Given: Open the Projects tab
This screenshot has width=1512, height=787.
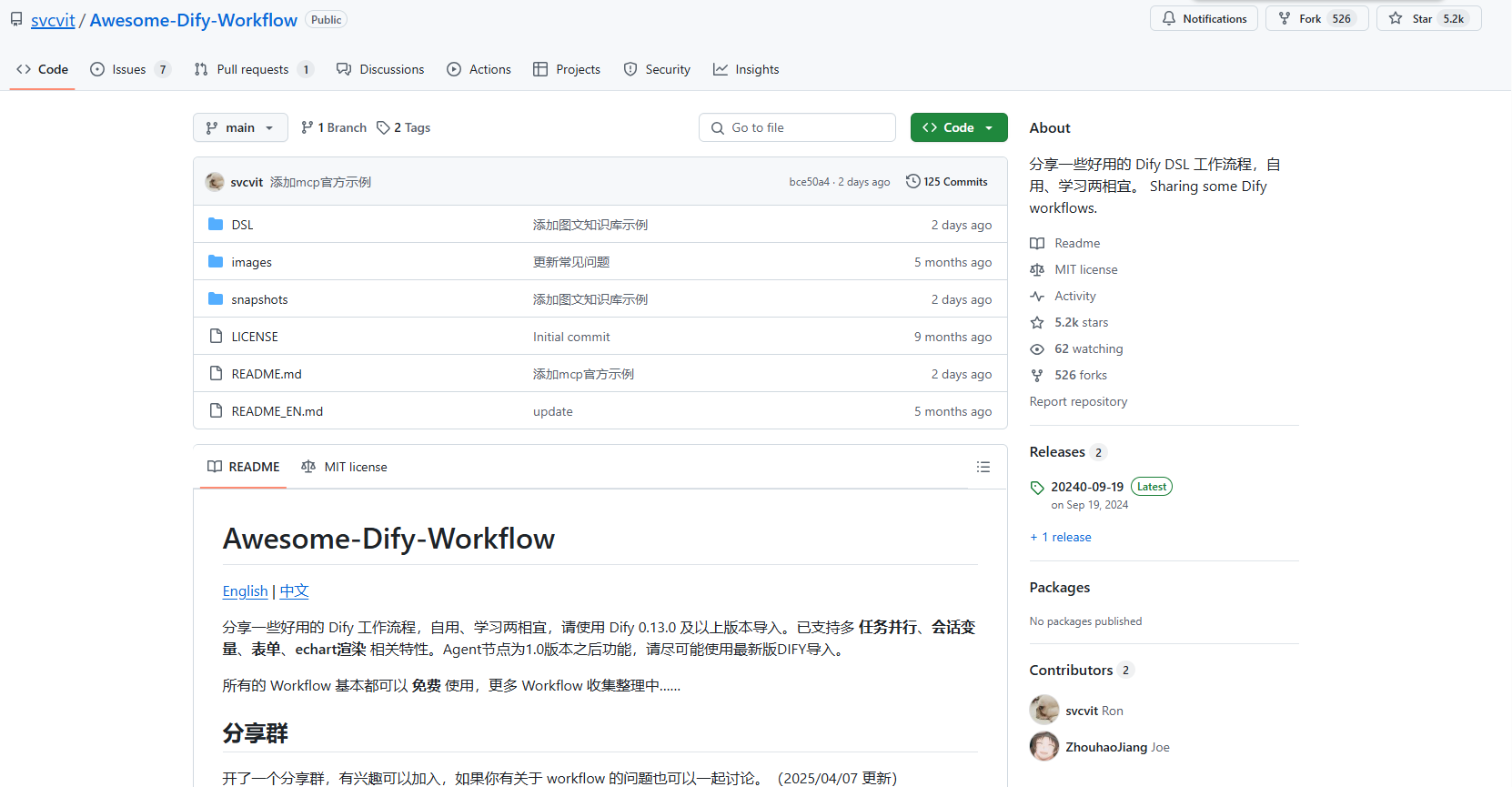Looking at the screenshot, I should pos(567,69).
